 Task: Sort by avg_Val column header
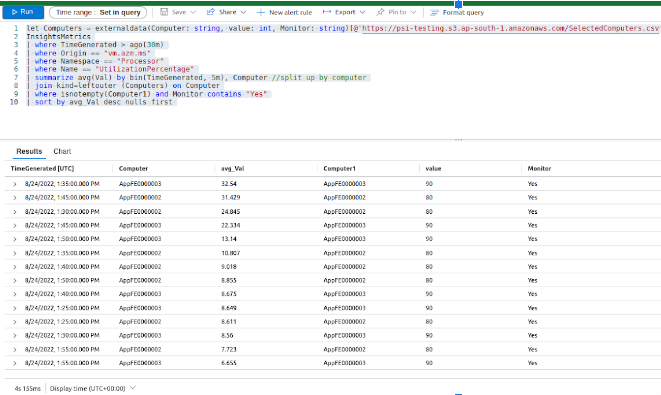coord(232,168)
